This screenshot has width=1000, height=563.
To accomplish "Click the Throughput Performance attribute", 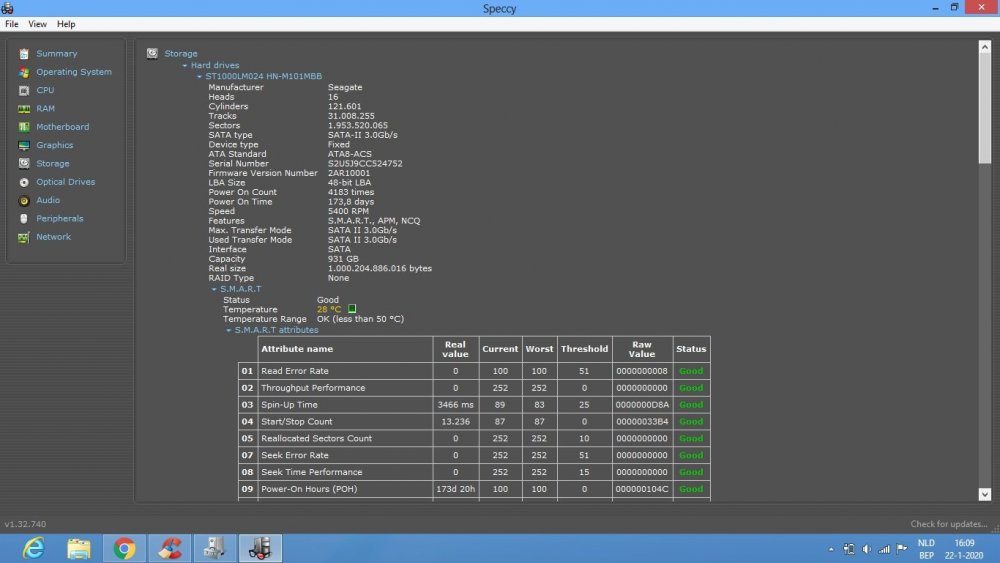I will pos(313,388).
